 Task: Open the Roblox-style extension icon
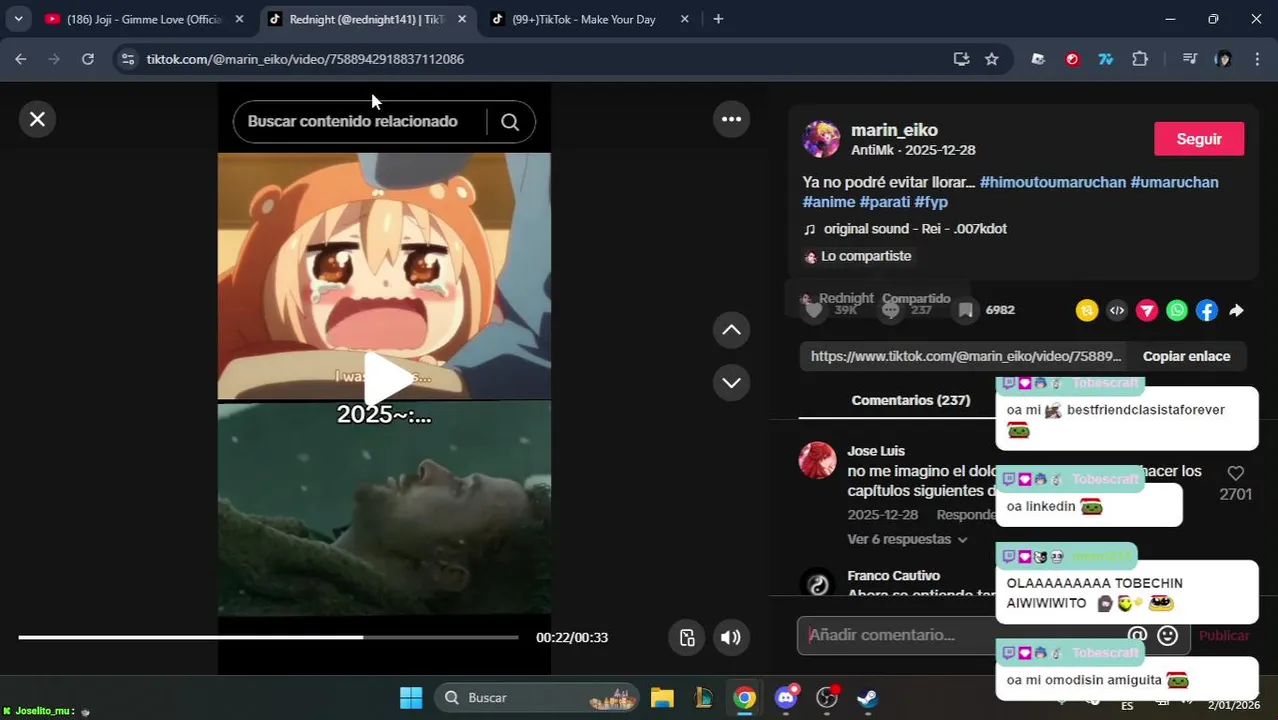click(1038, 59)
